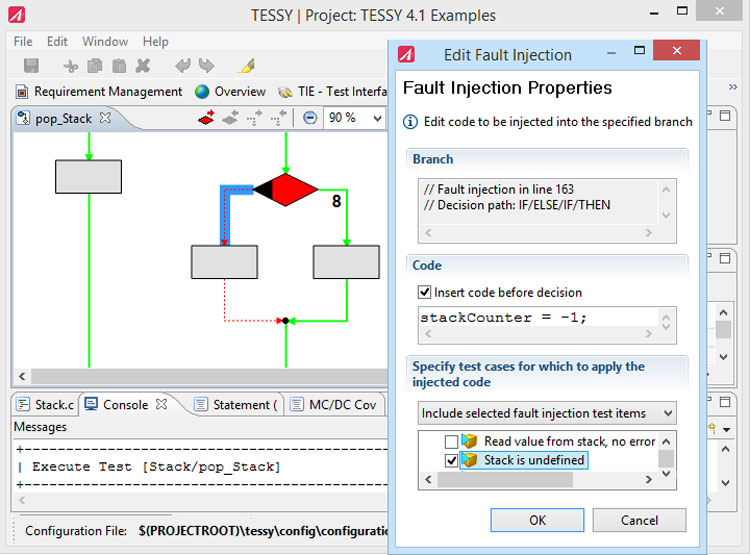This screenshot has width=750, height=555.
Task: Click the red diamond decision icon in the flow chart toolbar
Action: point(206,117)
